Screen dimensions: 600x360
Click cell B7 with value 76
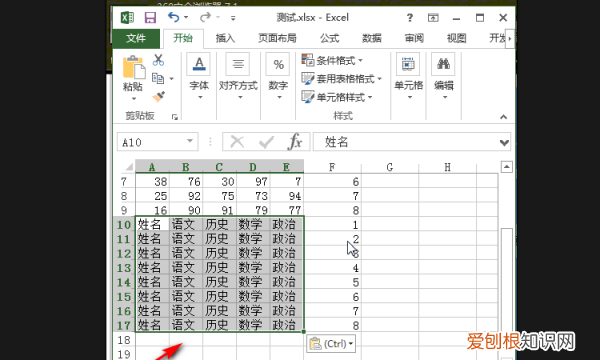186,181
